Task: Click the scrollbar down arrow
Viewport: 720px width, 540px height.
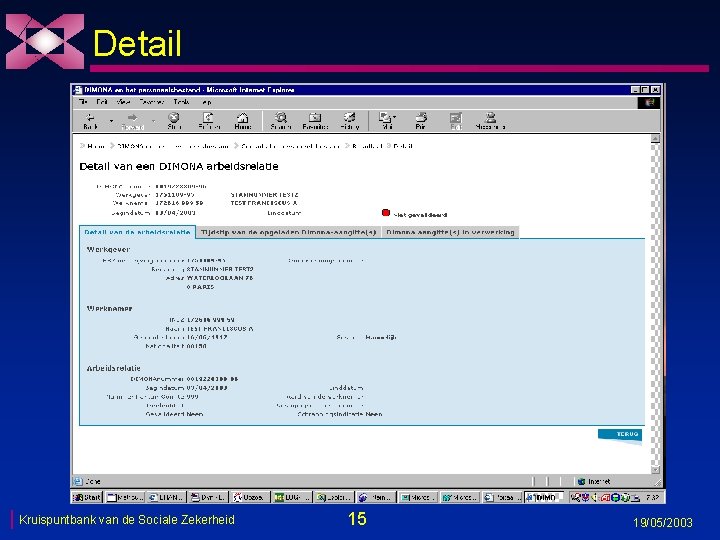Action: pos(656,469)
